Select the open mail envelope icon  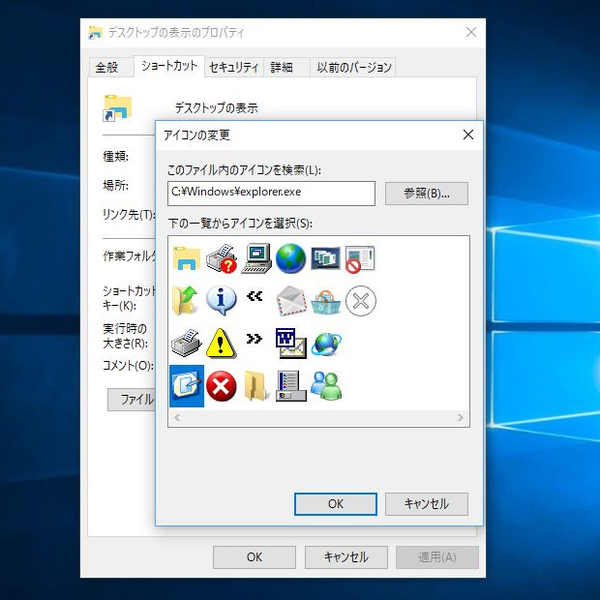[x=292, y=302]
